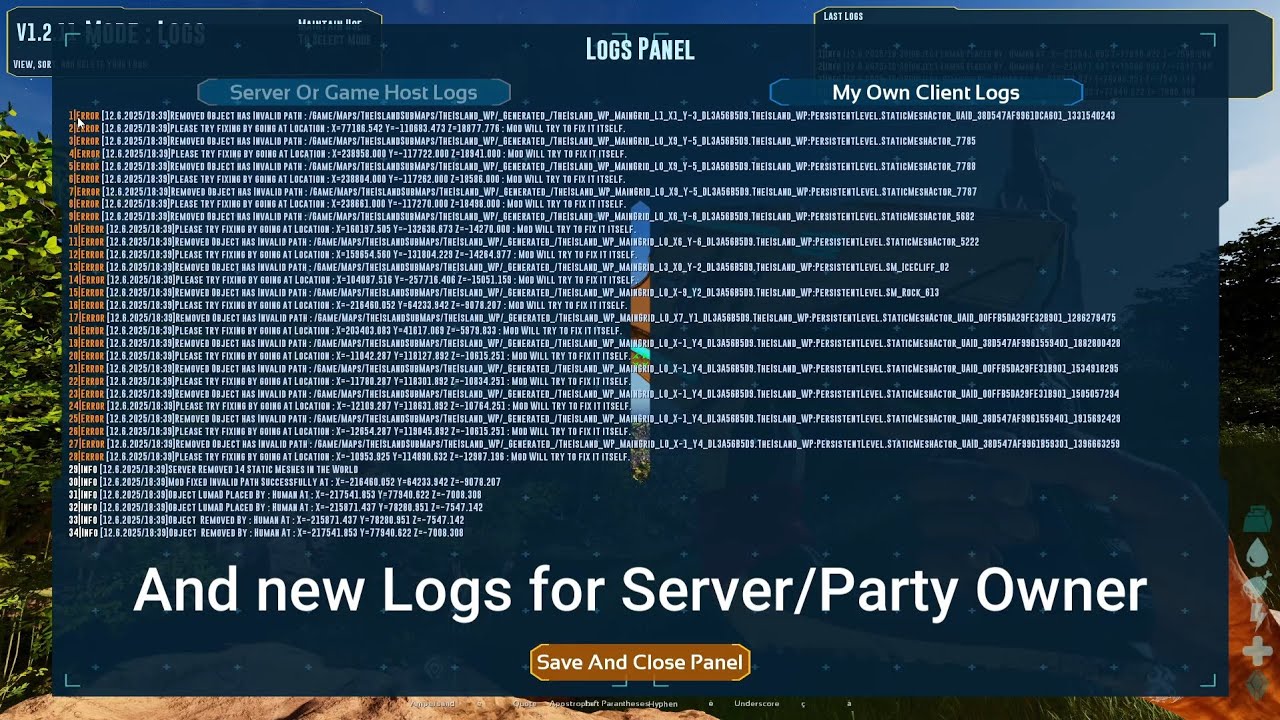Select error line ending SM_IceCliff_02
The height and width of the screenshot is (720, 1280).
(509, 267)
